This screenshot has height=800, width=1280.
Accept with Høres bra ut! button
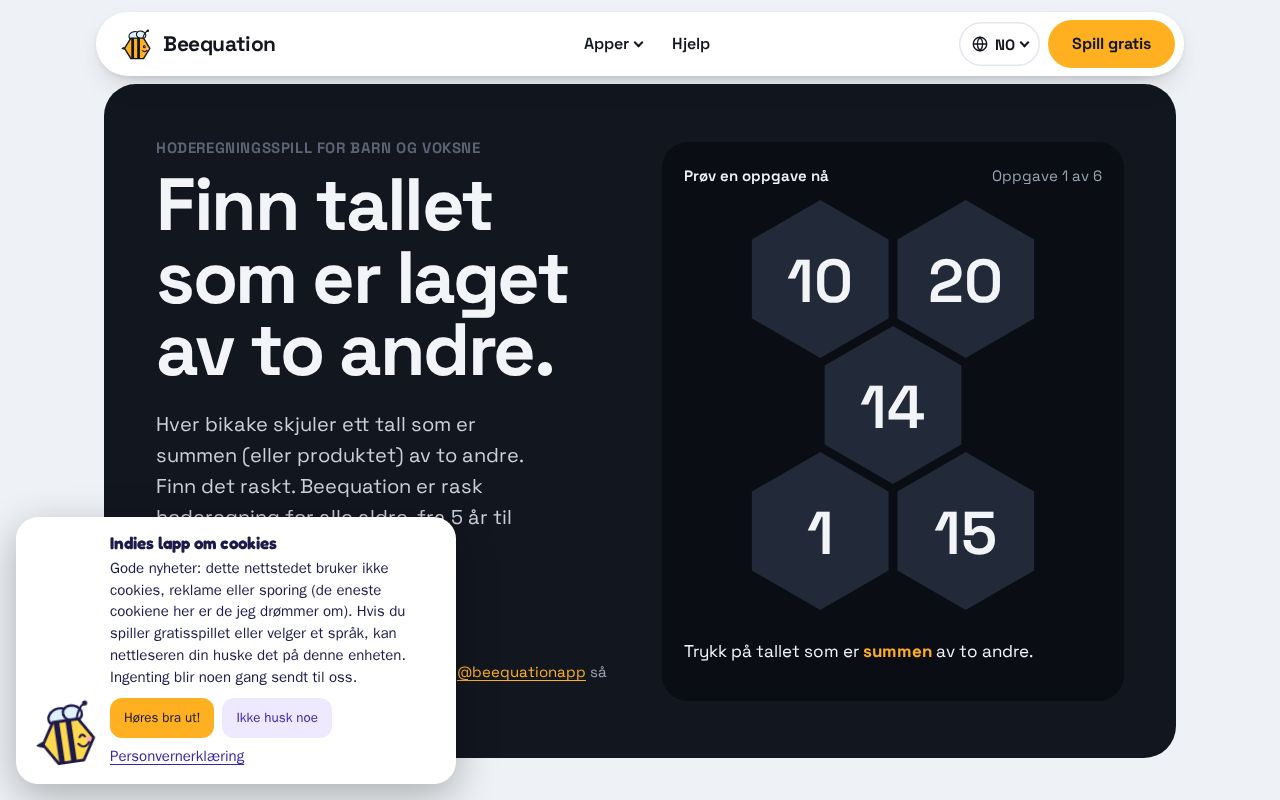coord(162,718)
